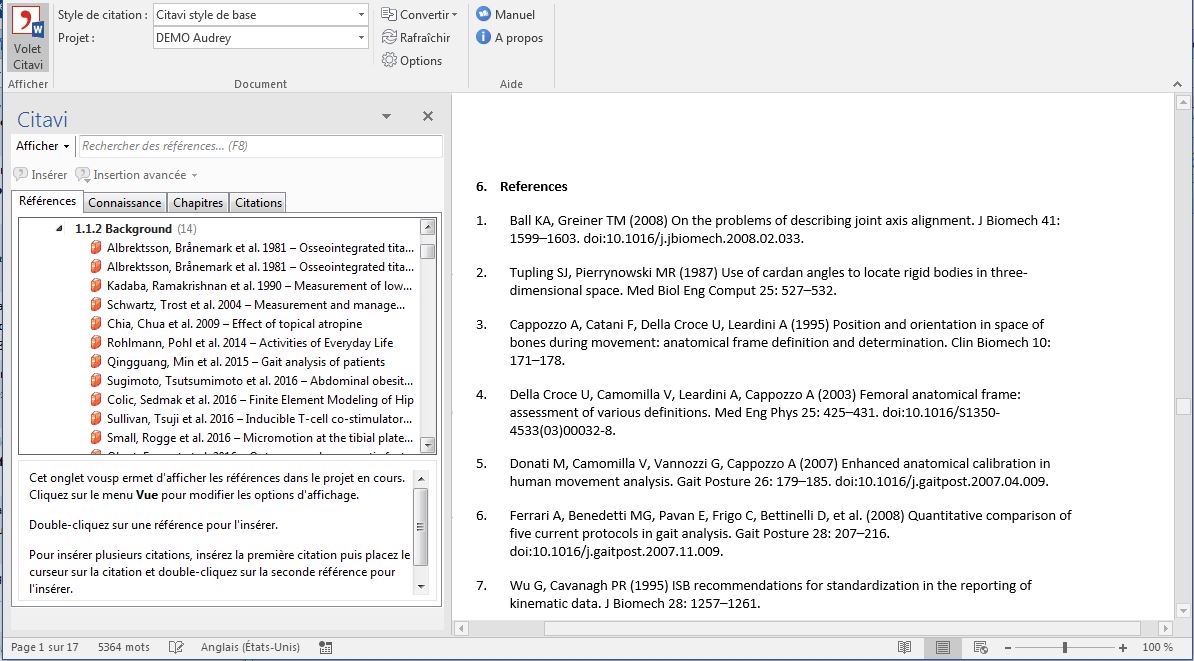Open the Citavi Options gear
This screenshot has width=1194, height=661.
(x=390, y=61)
